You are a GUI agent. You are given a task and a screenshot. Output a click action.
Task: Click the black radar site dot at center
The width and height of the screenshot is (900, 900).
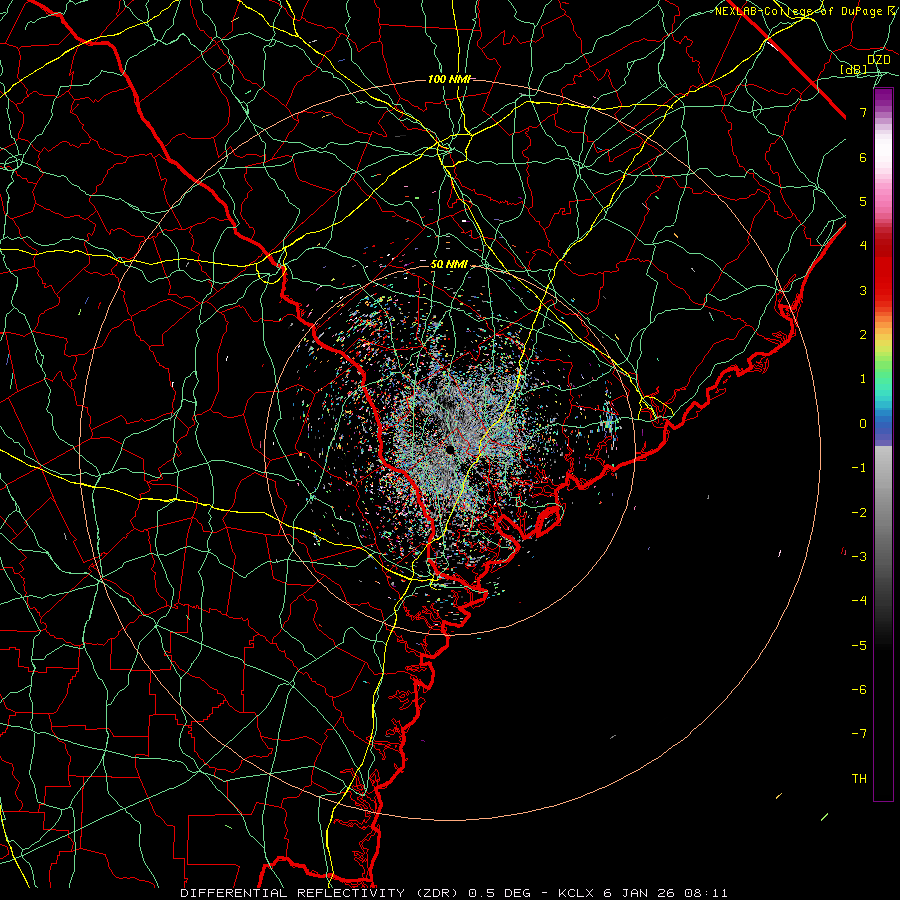pos(451,449)
